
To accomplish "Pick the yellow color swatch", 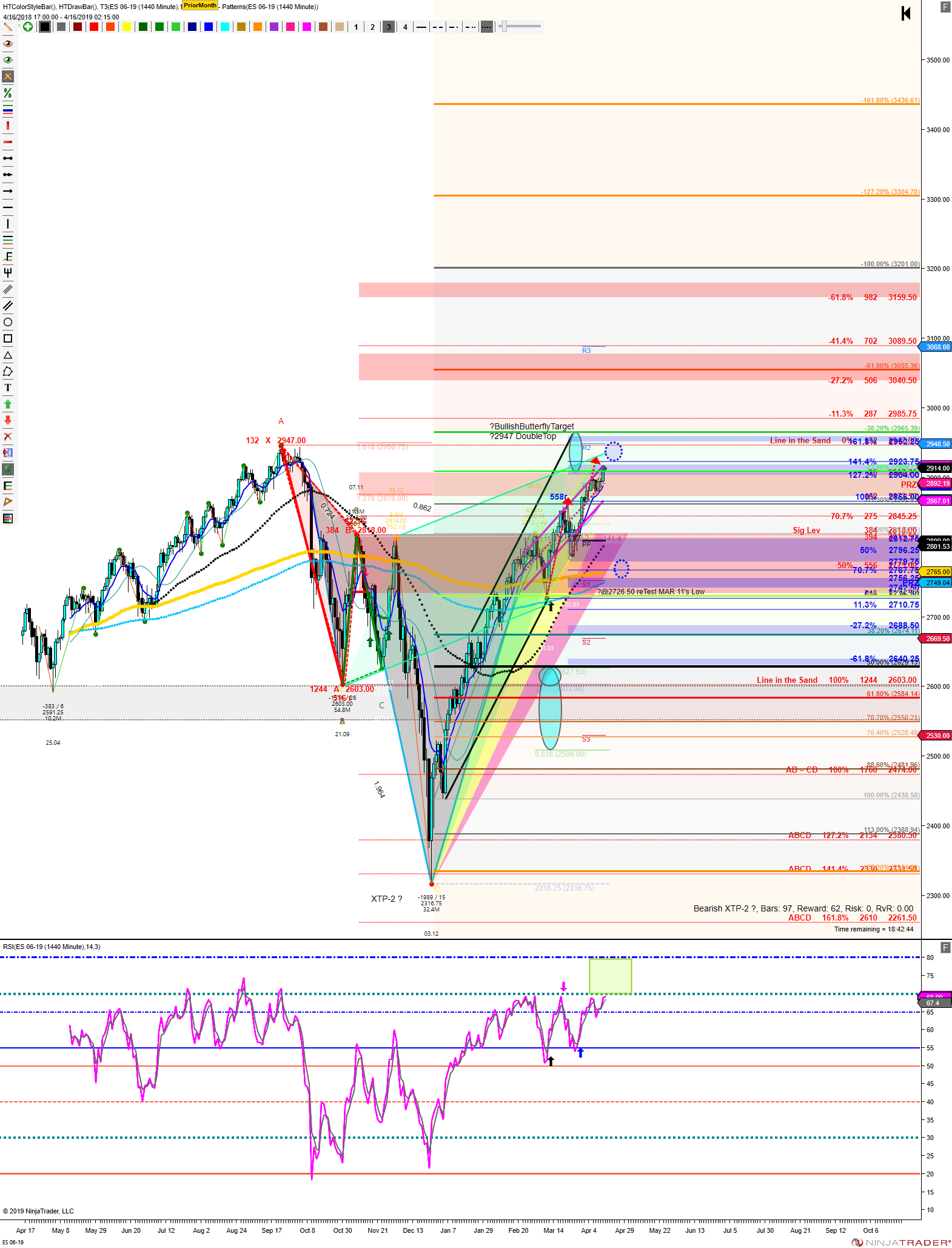I will [x=127, y=27].
